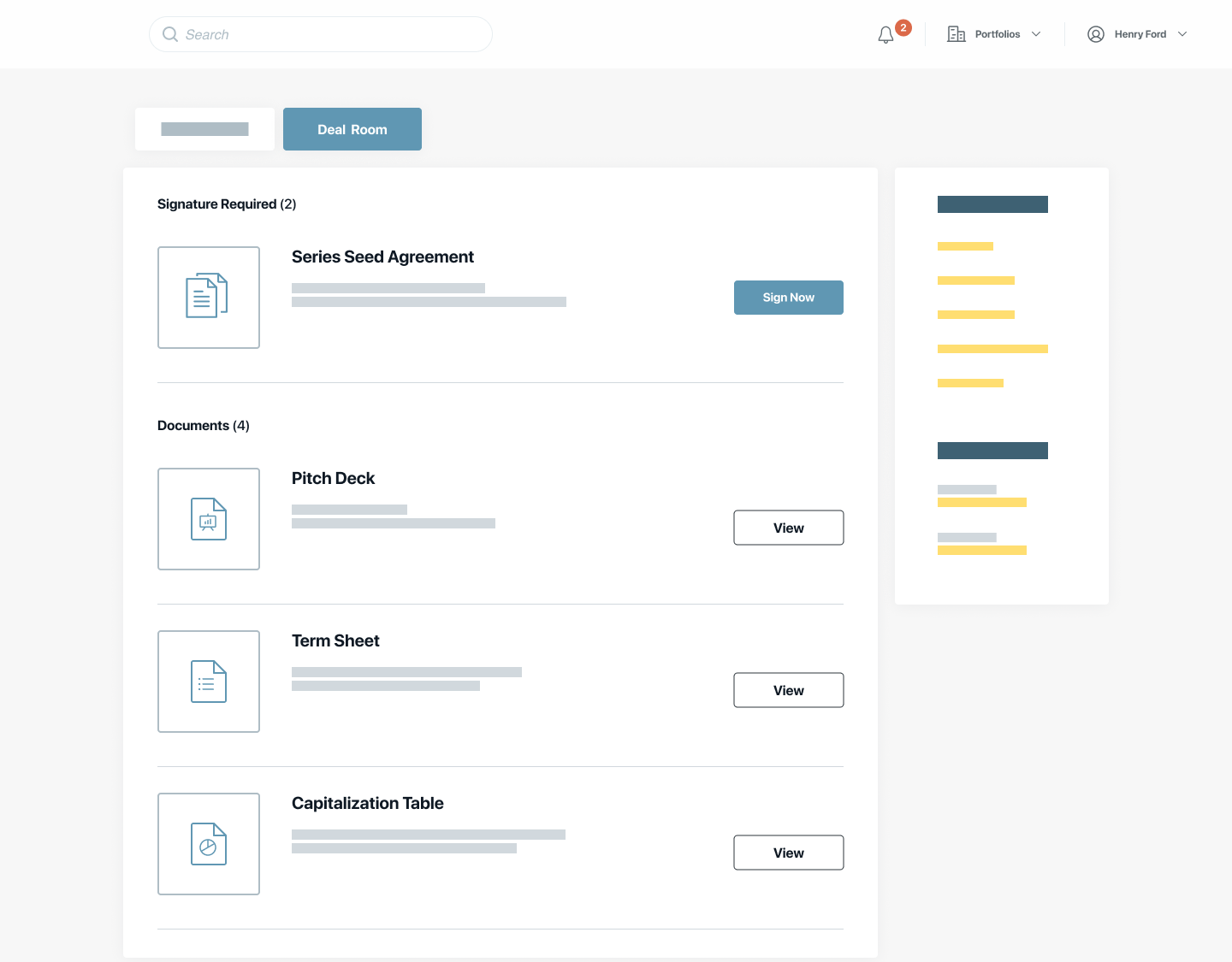This screenshot has width=1232, height=962.
Task: Click the notification bell icon
Action: 885,35
